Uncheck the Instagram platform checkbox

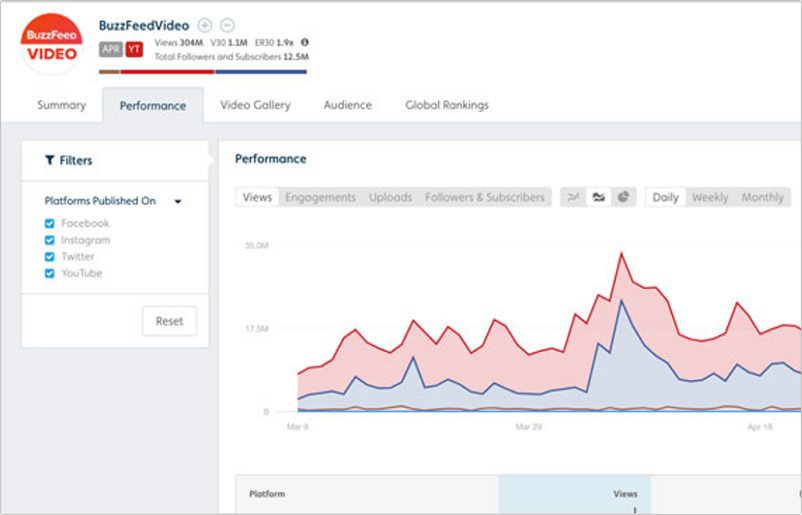(x=50, y=240)
